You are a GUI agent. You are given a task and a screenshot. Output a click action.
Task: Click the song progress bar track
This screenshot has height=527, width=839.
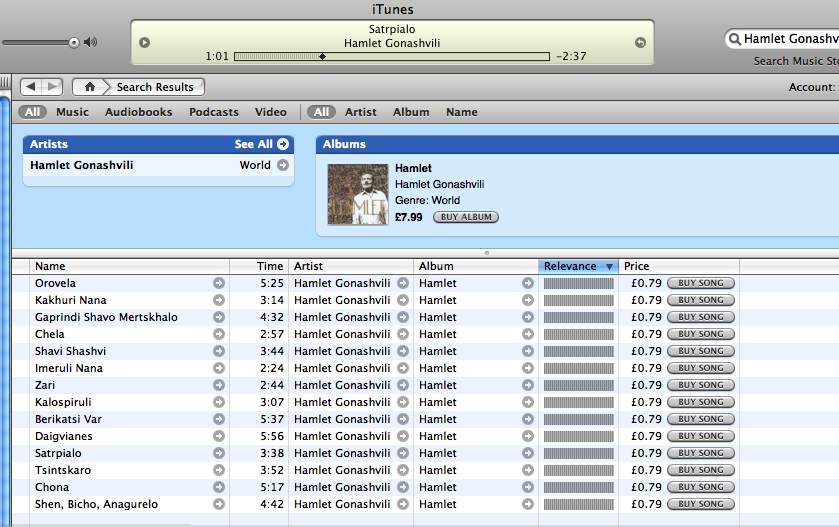(392, 56)
